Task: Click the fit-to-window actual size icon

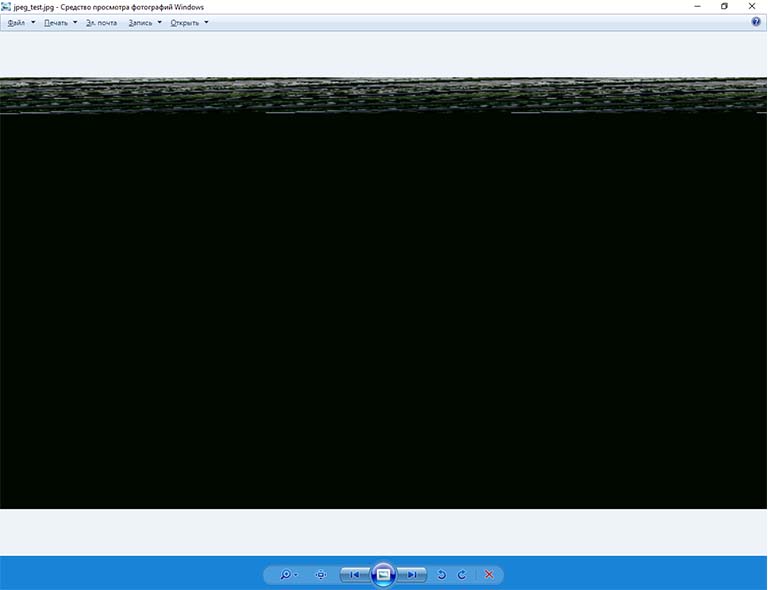Action: click(321, 575)
